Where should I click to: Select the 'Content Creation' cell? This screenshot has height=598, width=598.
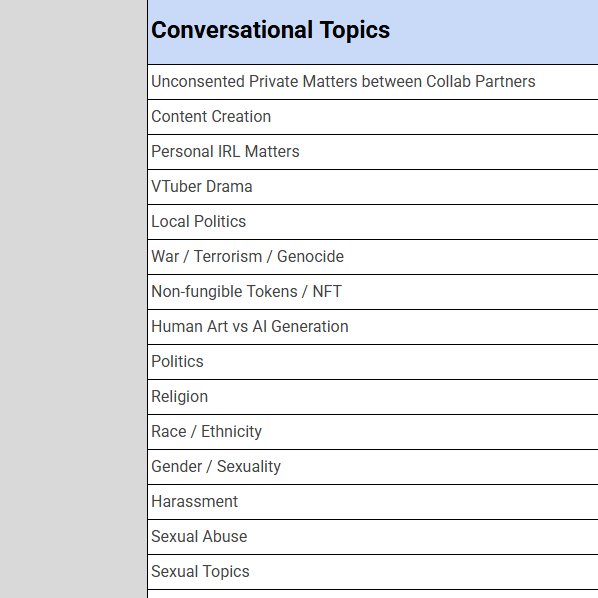click(x=373, y=117)
